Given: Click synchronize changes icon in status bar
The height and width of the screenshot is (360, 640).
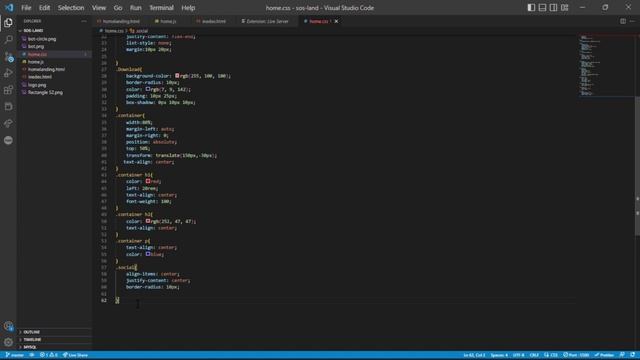Looking at the screenshot, I should (x=32, y=355).
